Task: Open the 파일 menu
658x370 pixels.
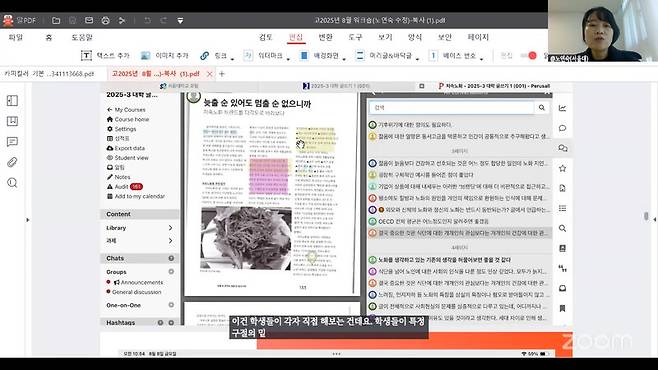Action: tap(16, 37)
